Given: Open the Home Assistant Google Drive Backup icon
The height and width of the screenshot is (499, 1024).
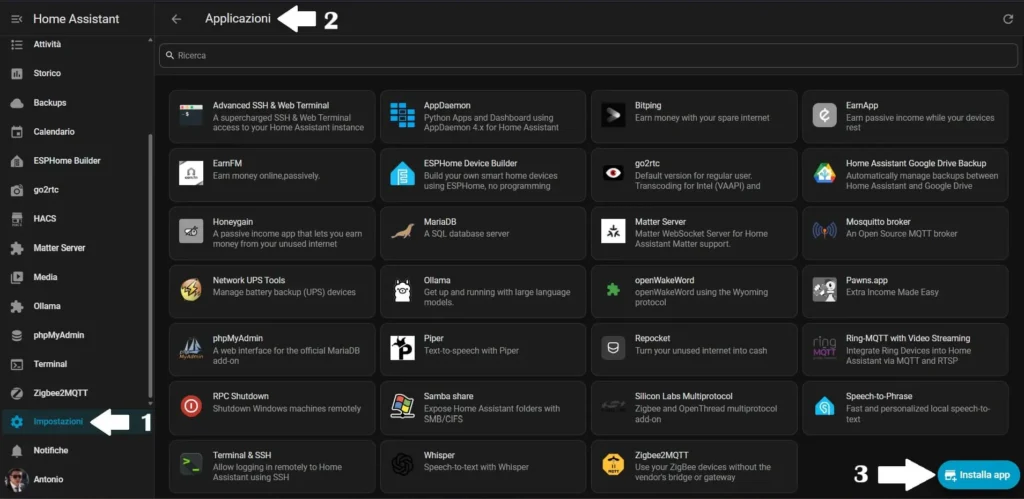Looking at the screenshot, I should click(825, 174).
